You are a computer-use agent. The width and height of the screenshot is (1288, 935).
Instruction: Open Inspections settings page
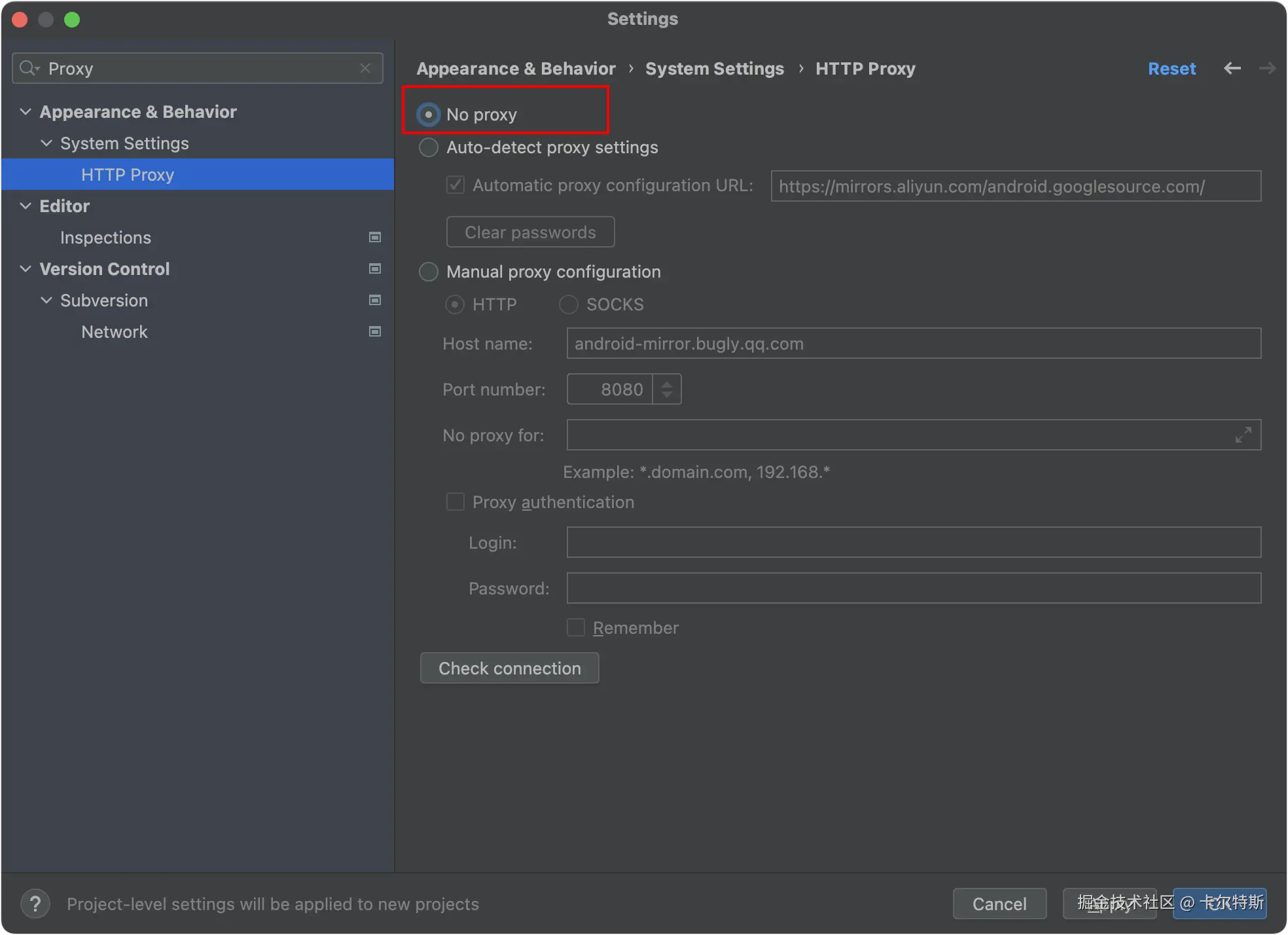(105, 238)
